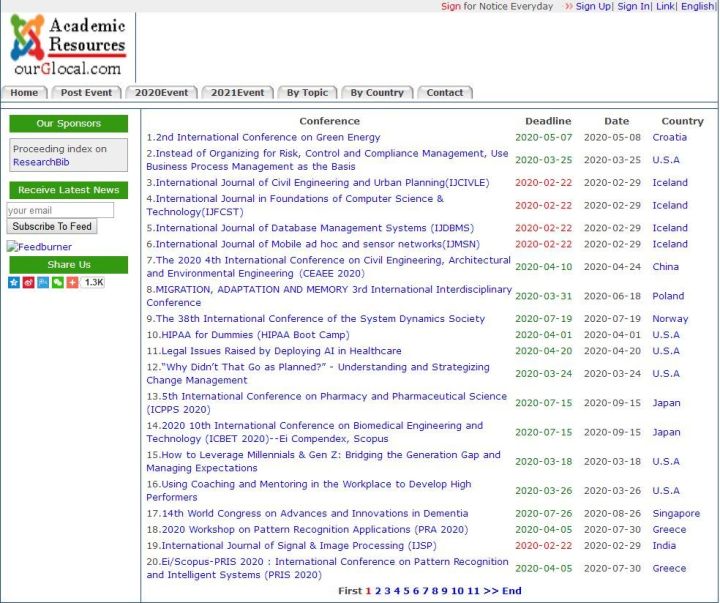
Task: Click Our Sponsors heading
Action: coord(68,124)
